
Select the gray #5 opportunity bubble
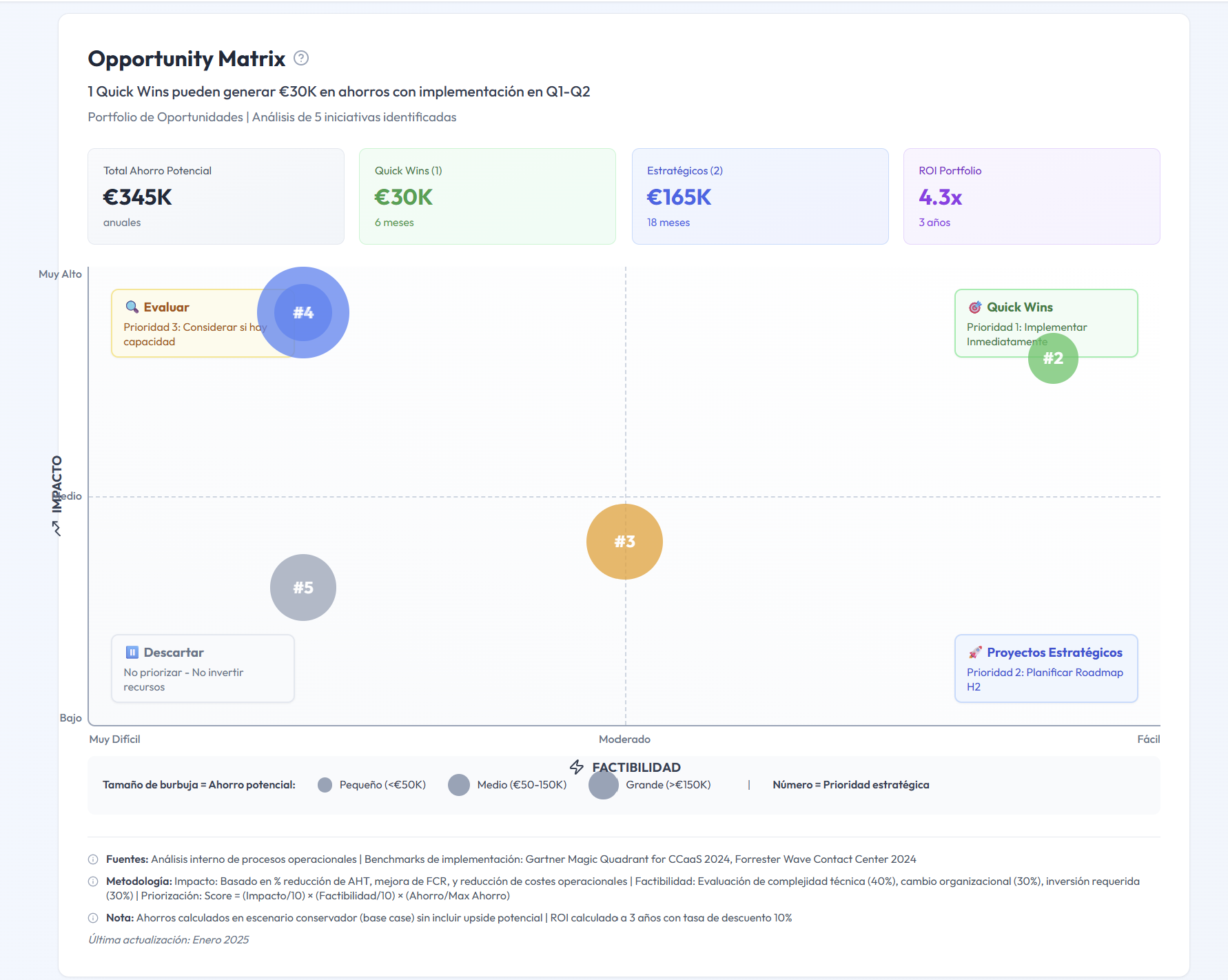[x=303, y=587]
